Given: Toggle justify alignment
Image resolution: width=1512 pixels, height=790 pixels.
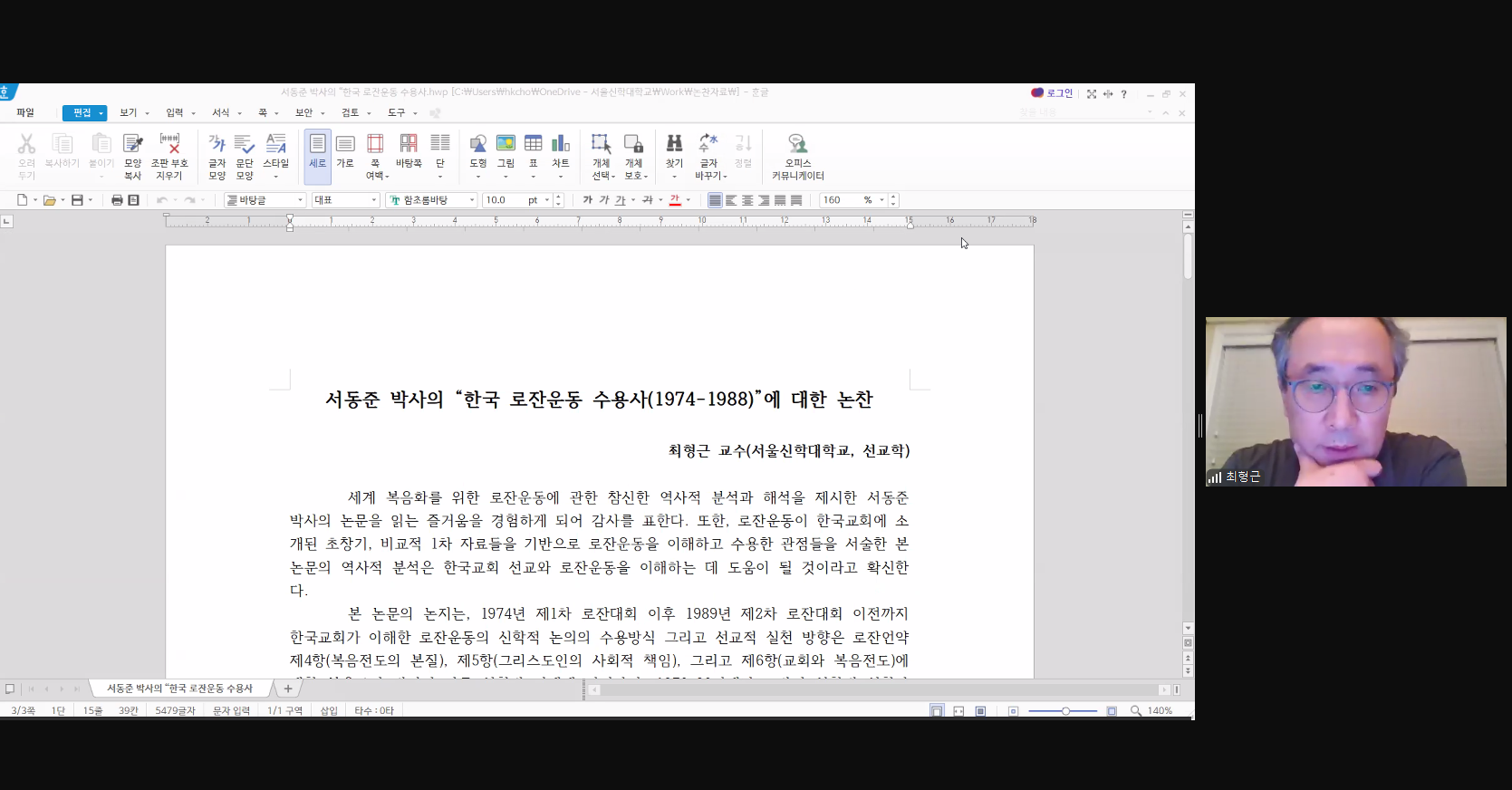Looking at the screenshot, I should pyautogui.click(x=715, y=200).
